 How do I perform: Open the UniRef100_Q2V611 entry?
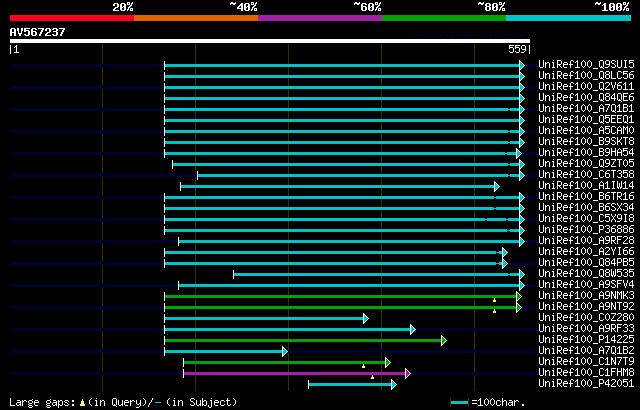click(586, 86)
